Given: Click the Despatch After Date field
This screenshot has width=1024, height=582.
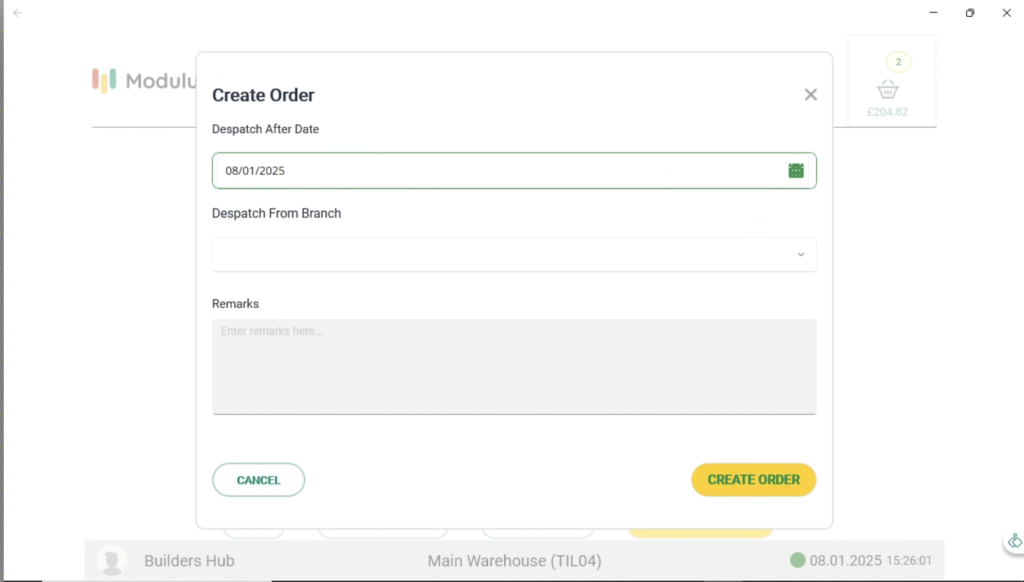Looking at the screenshot, I should coord(500,171).
